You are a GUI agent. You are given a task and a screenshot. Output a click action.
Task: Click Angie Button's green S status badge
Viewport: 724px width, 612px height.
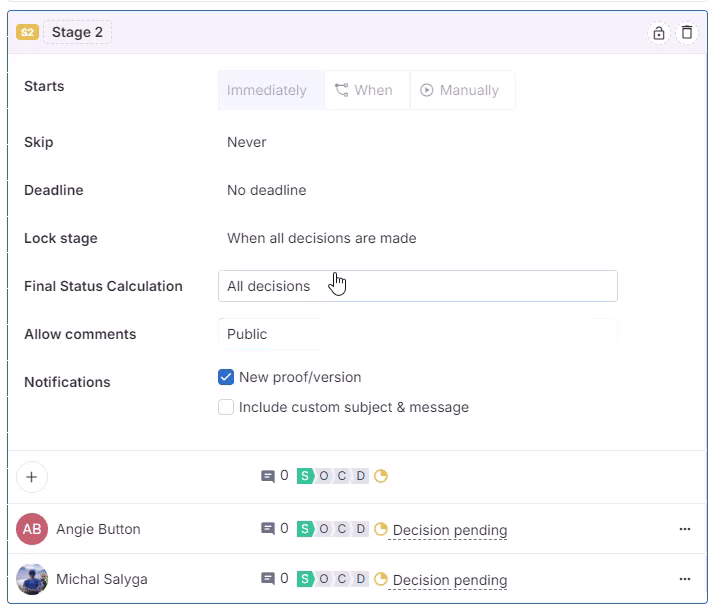tap(305, 529)
